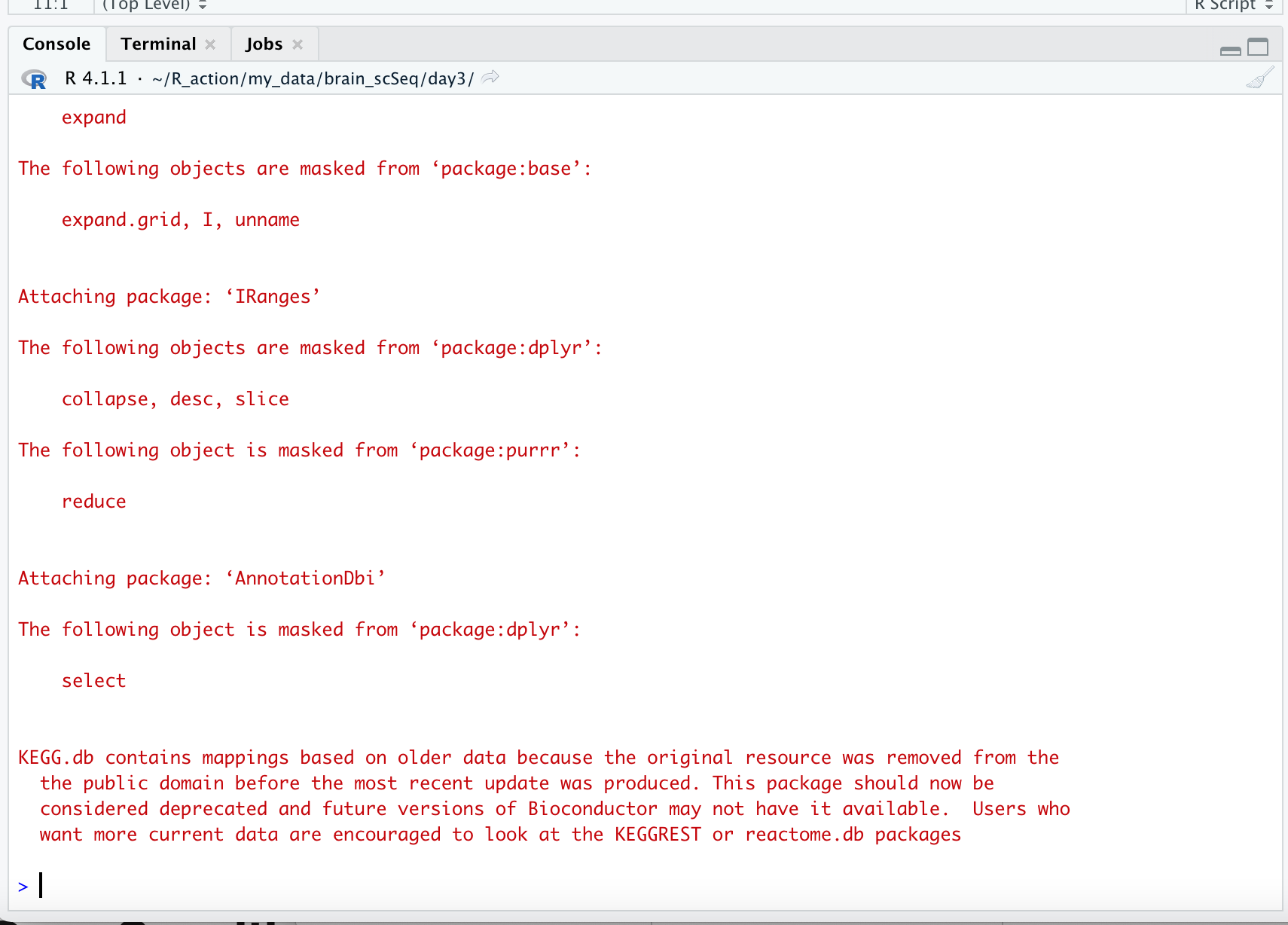Click the 'select' masked object line
This screenshot has height=925, width=1288.
click(x=94, y=680)
